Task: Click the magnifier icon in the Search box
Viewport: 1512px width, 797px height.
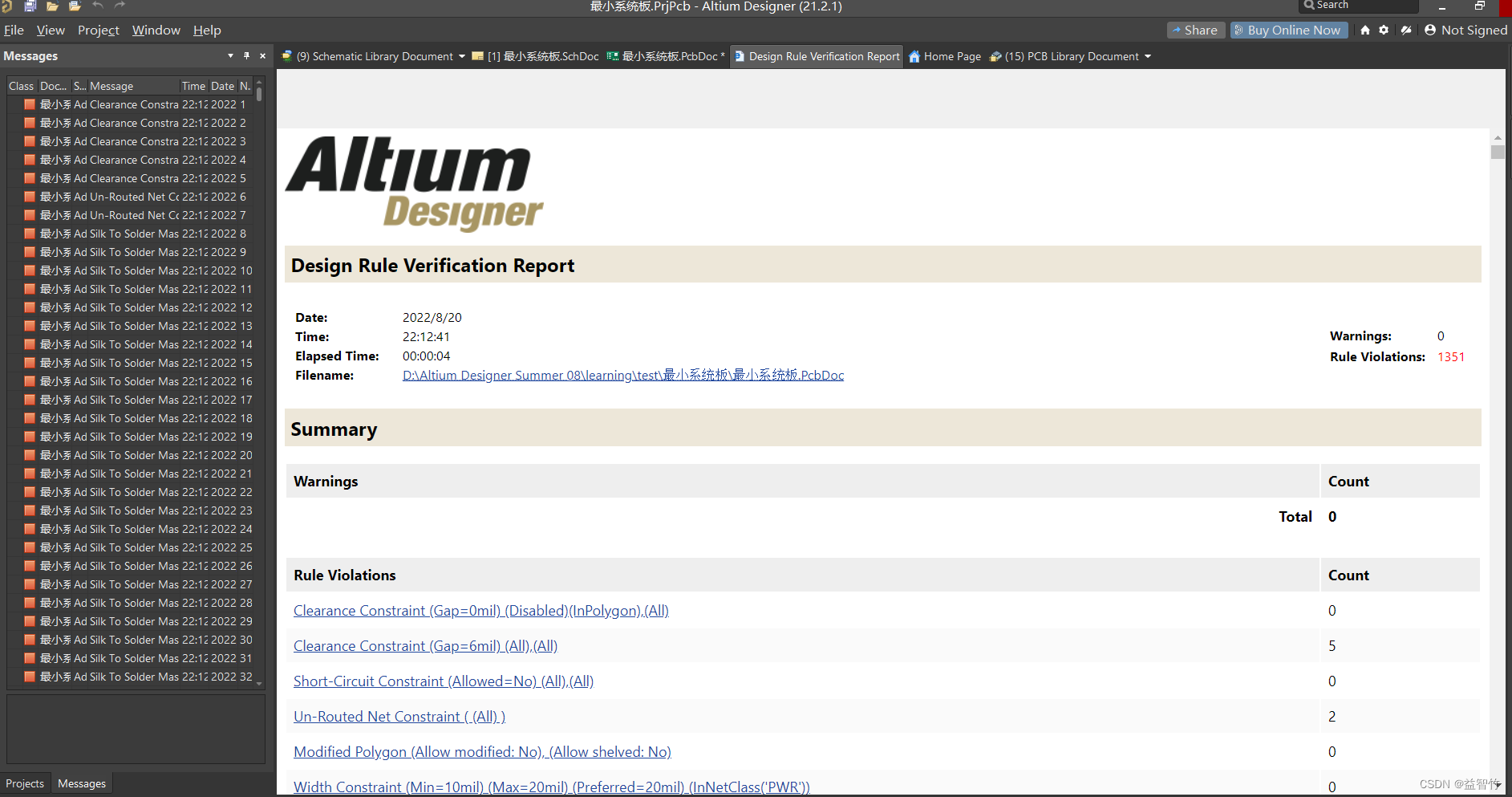Action: click(1309, 5)
